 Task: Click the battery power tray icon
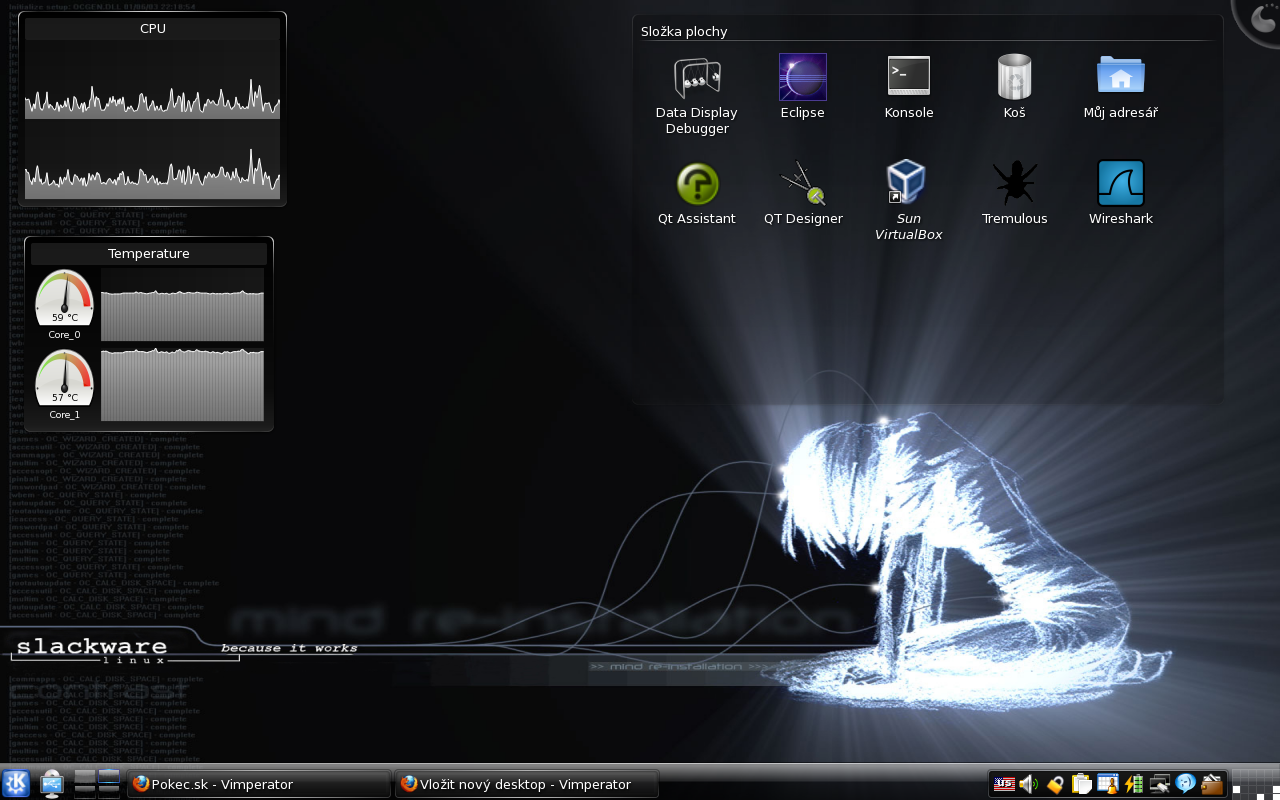pyautogui.click(x=1133, y=784)
